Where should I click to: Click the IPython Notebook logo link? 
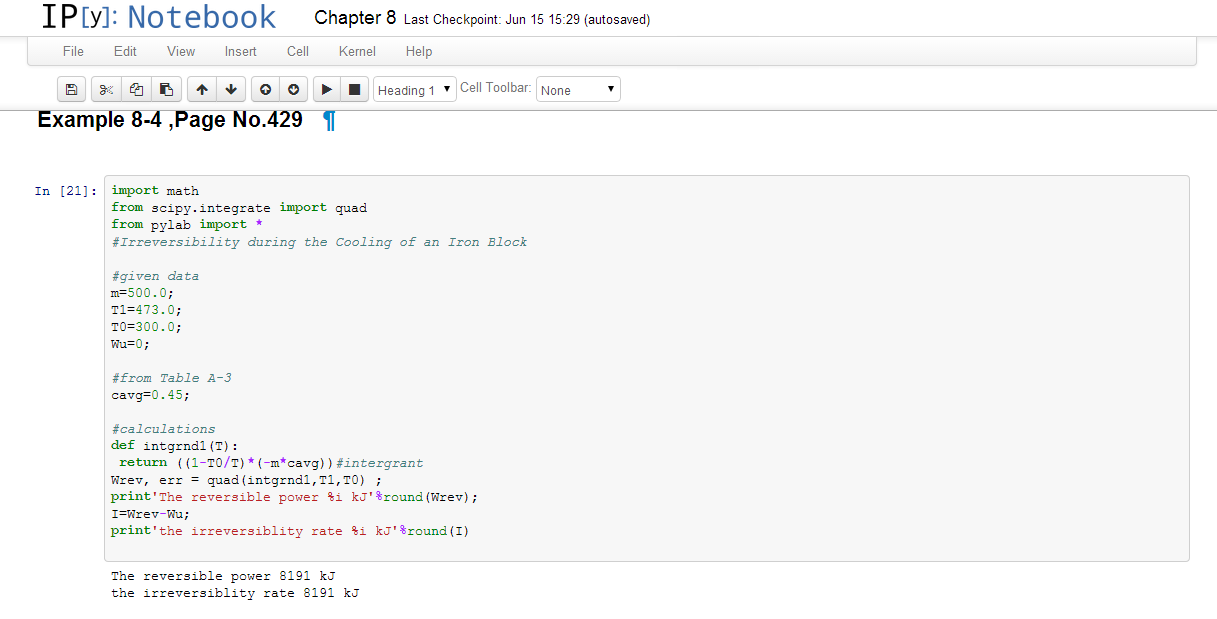point(159,17)
